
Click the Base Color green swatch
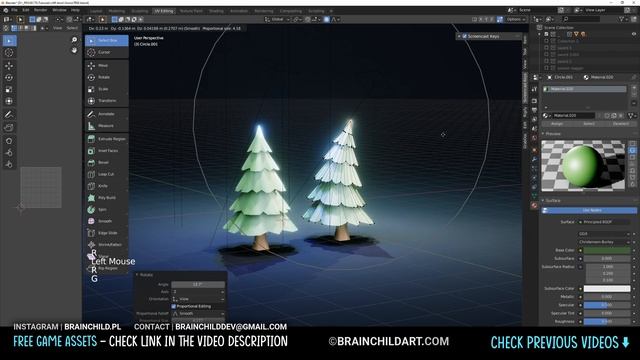coord(607,250)
